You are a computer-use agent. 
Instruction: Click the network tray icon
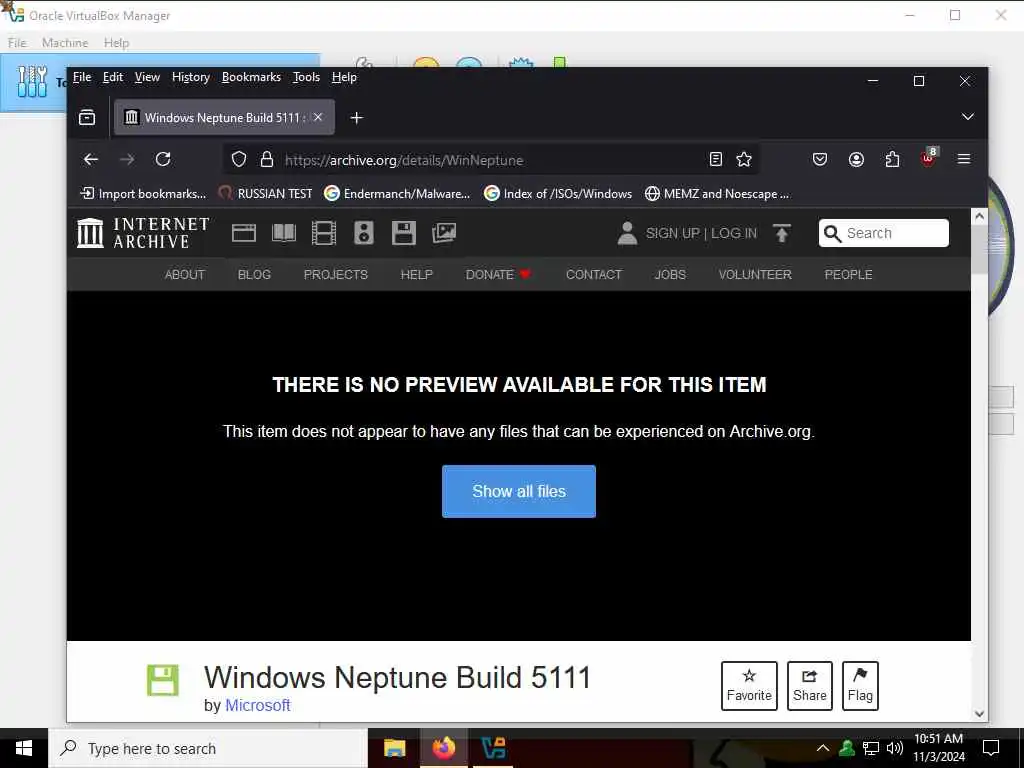pyautogui.click(x=871, y=748)
